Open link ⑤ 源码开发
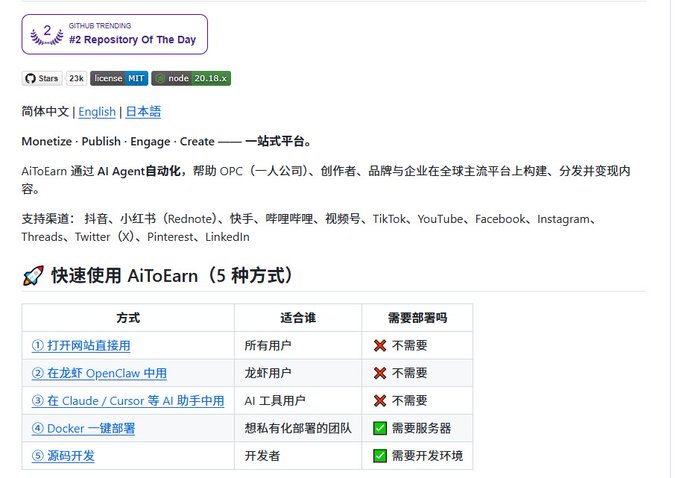The image size is (679, 478). pyautogui.click(x=63, y=456)
